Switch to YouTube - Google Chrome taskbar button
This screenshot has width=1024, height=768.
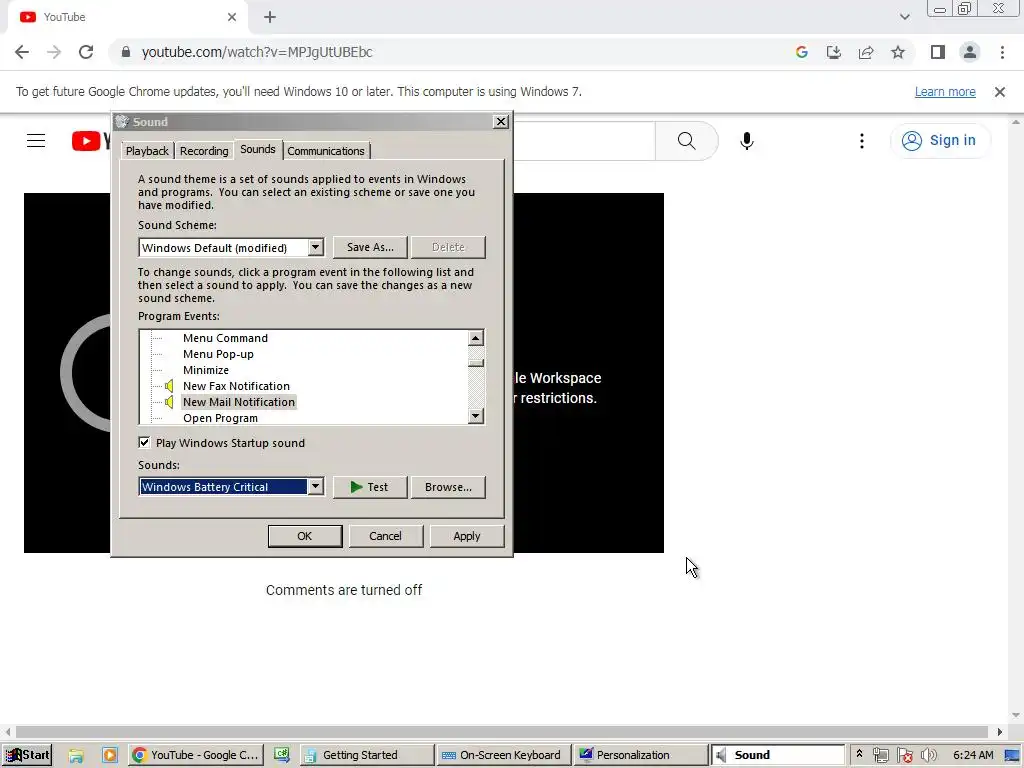pos(196,755)
